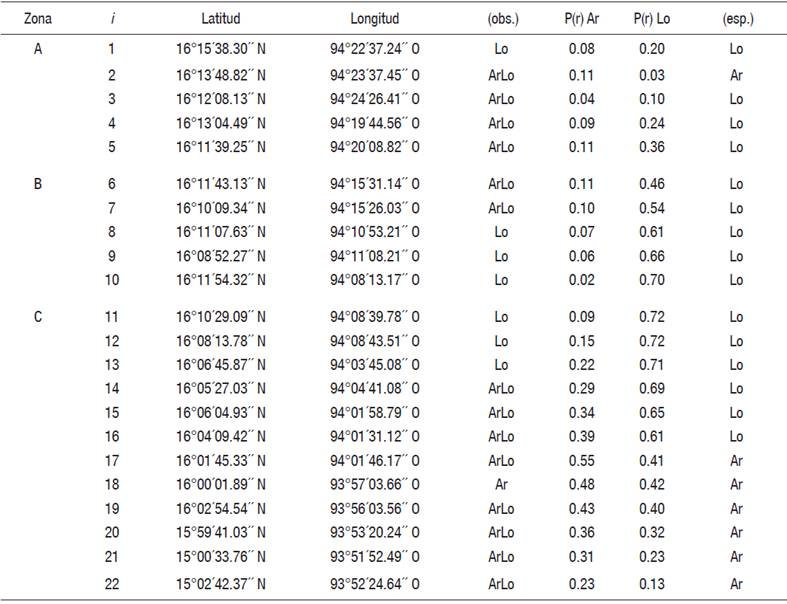Screen dimensions: 787x604
Task: Select the (esp.) column header
Action: click(x=736, y=19)
